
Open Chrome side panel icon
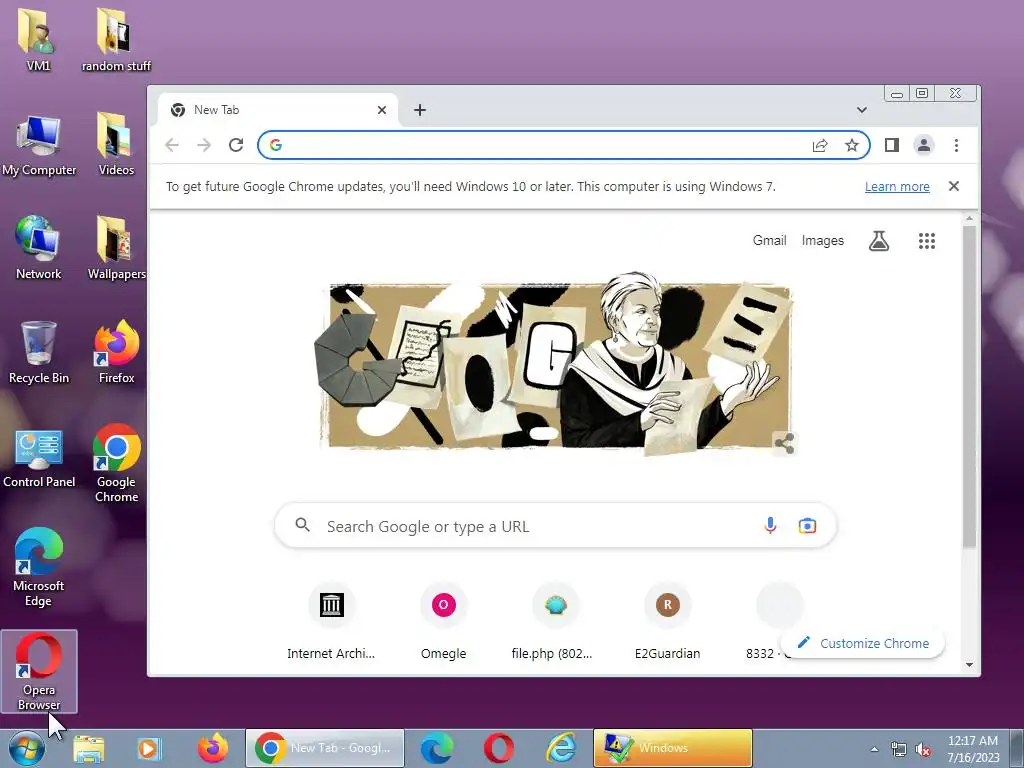tap(891, 145)
